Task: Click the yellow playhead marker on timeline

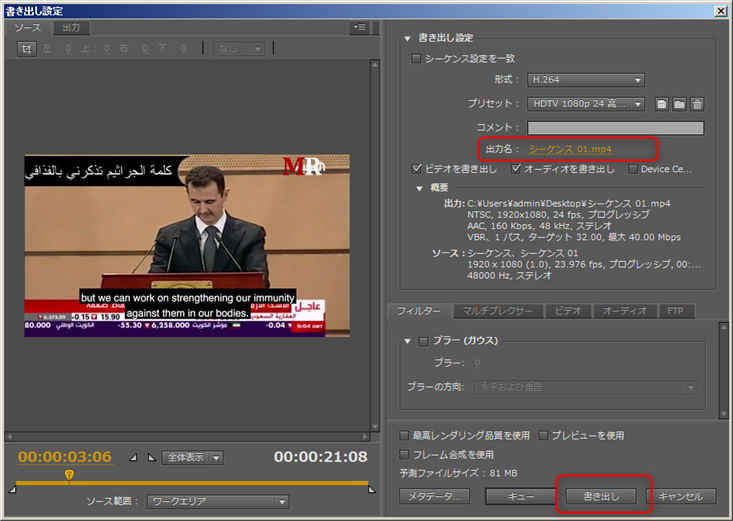Action: click(69, 475)
